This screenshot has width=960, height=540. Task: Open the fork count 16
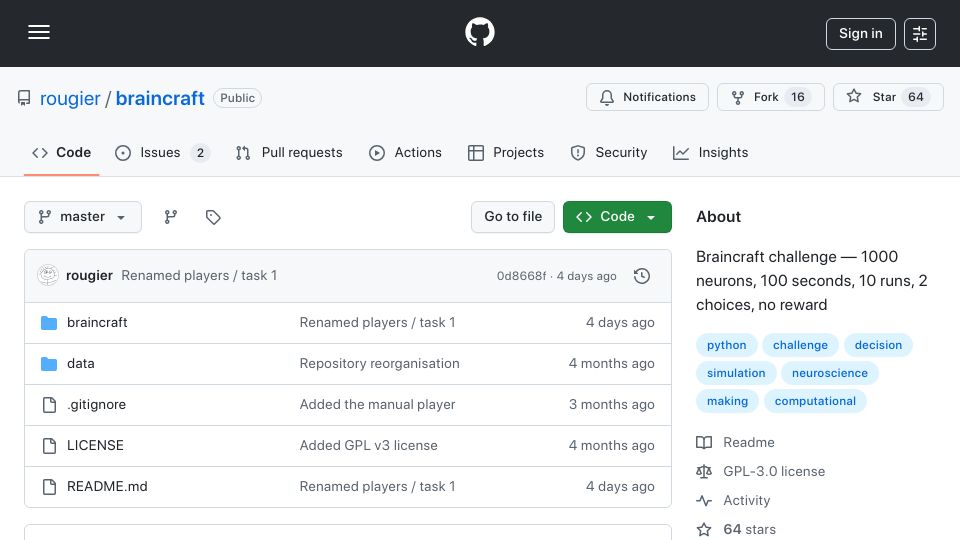tap(798, 97)
